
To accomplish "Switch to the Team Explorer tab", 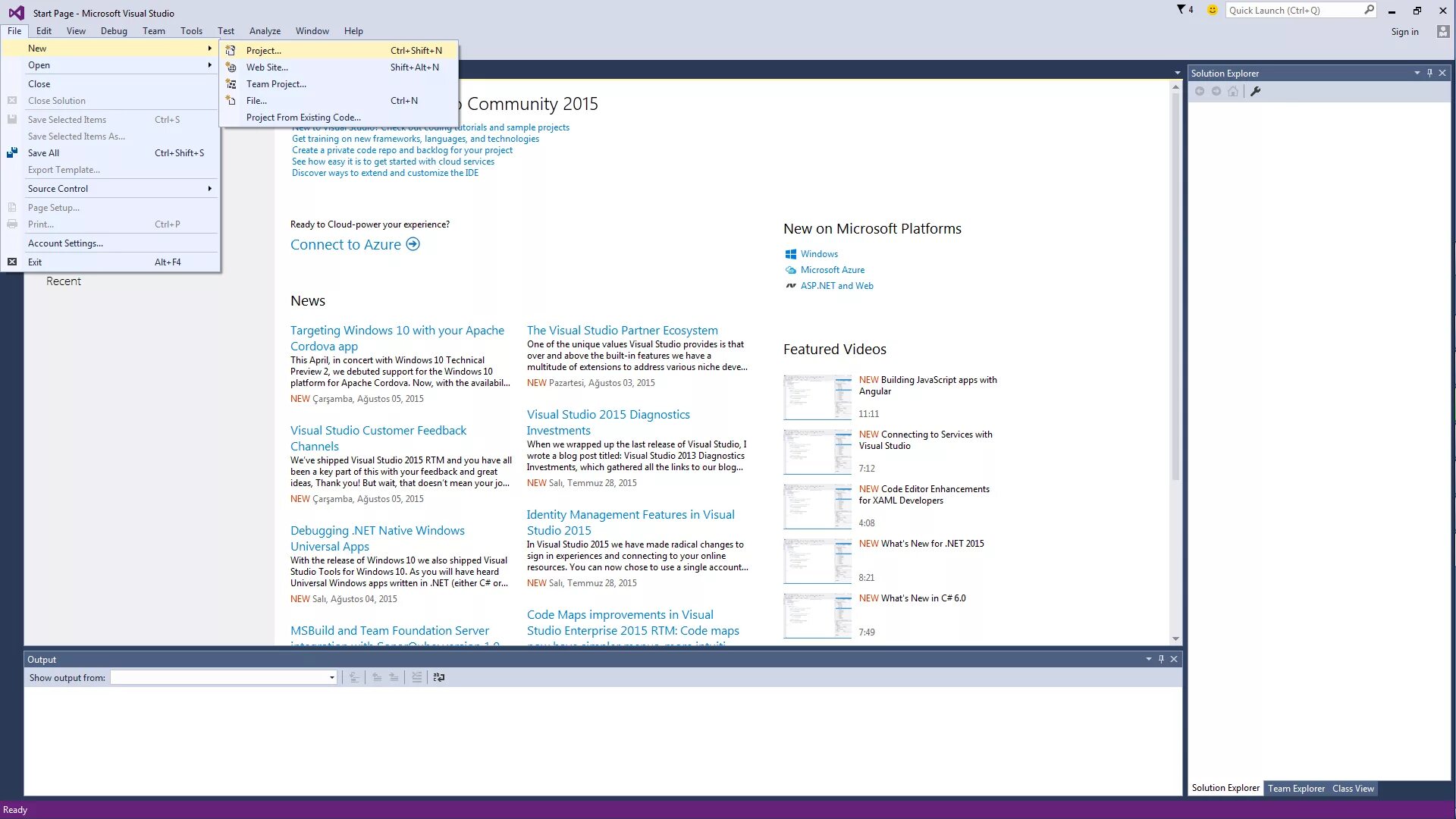I will 1296,788.
